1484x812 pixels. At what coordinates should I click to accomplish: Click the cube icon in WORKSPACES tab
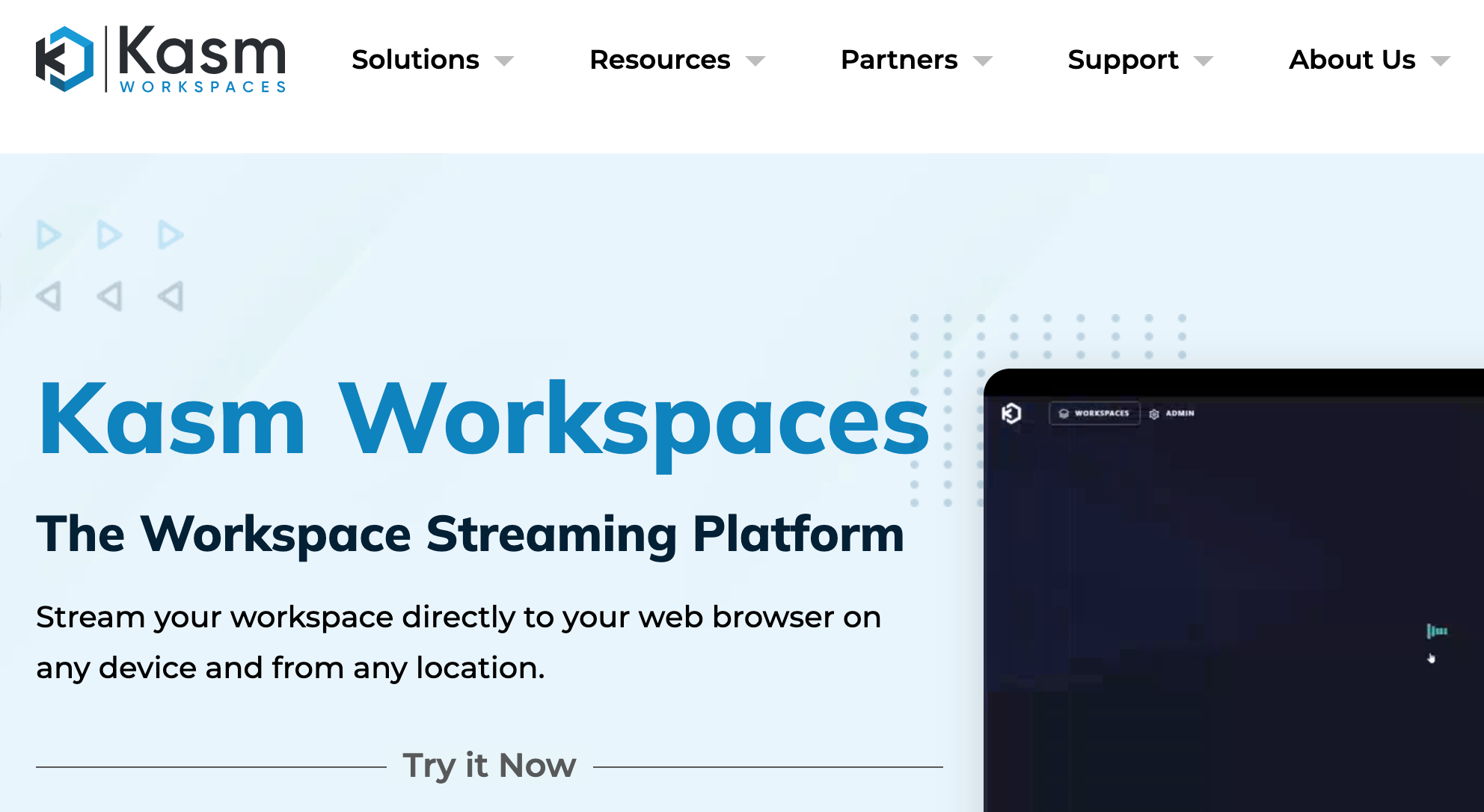[1064, 413]
